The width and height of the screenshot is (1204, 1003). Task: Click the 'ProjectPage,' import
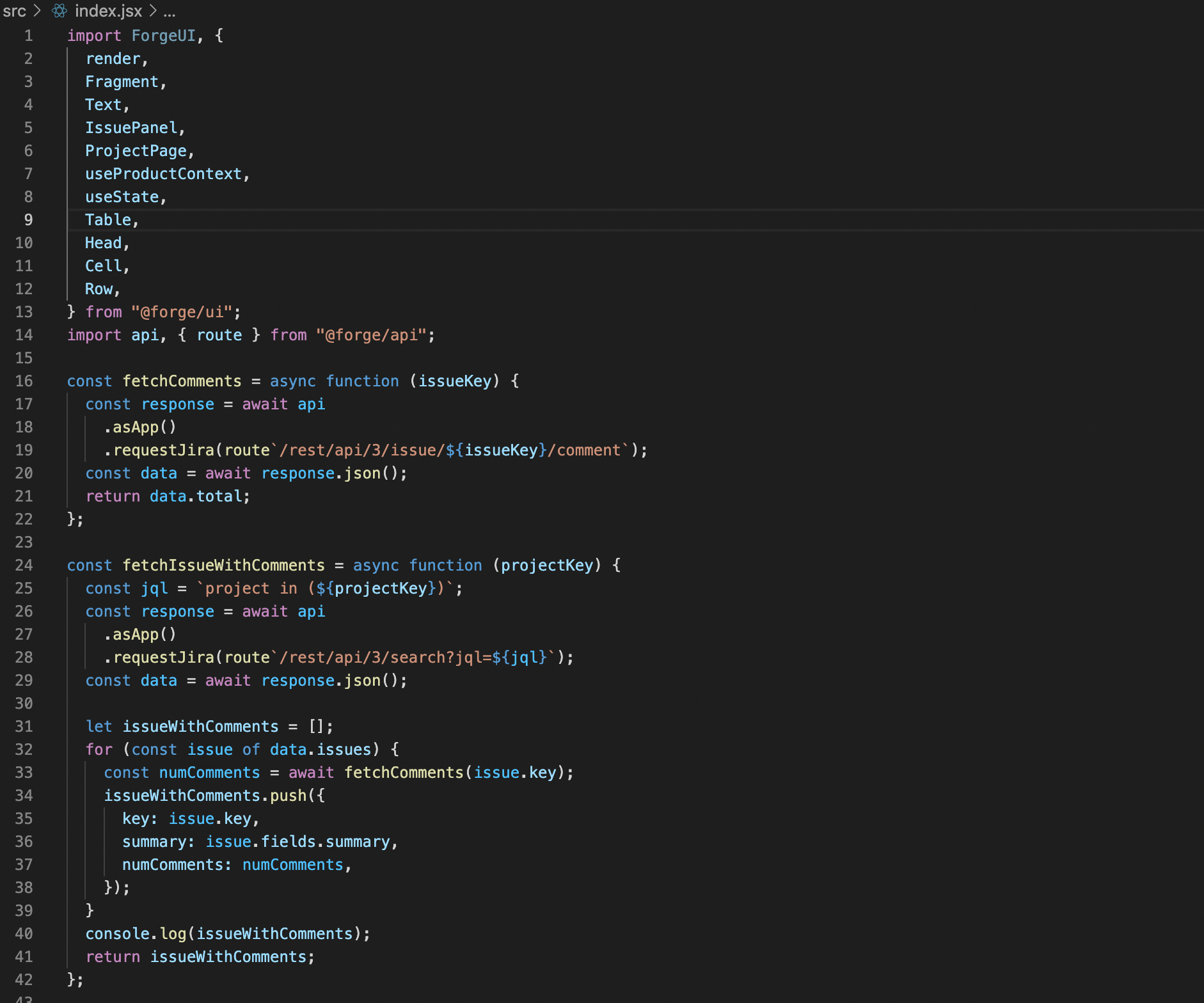click(x=140, y=151)
